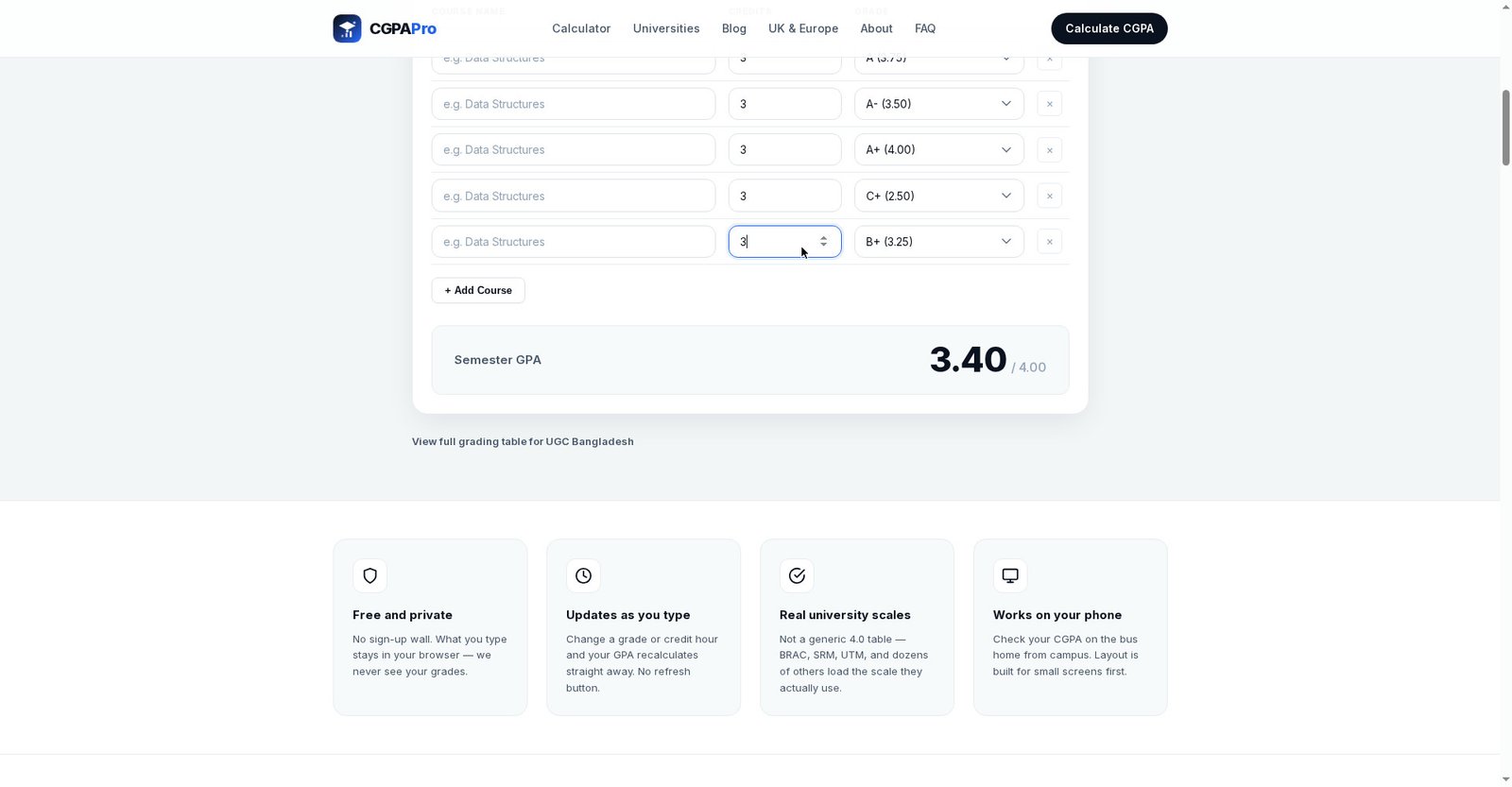Click the + Add Course button
1512x787 pixels.
pos(478,290)
